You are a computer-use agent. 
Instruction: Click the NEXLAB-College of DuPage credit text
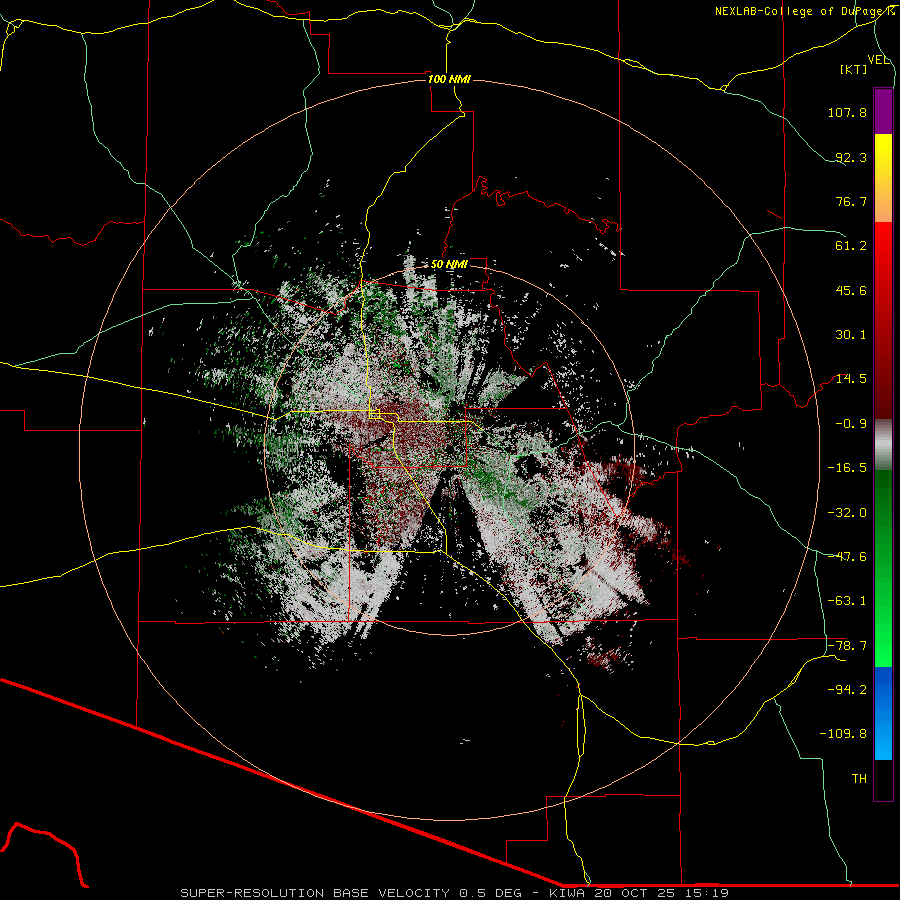coord(804,11)
